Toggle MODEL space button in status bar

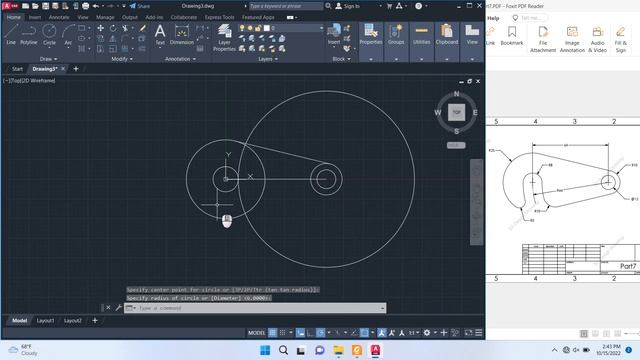pos(256,333)
